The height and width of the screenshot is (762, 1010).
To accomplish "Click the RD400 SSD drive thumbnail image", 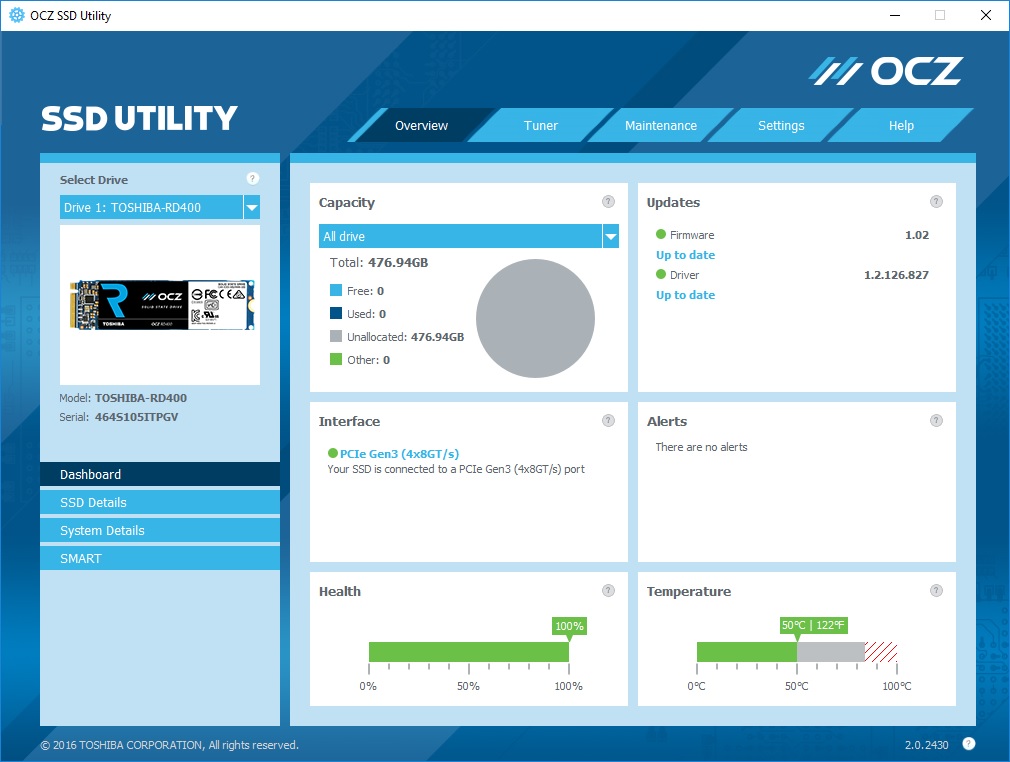I will 162,305.
